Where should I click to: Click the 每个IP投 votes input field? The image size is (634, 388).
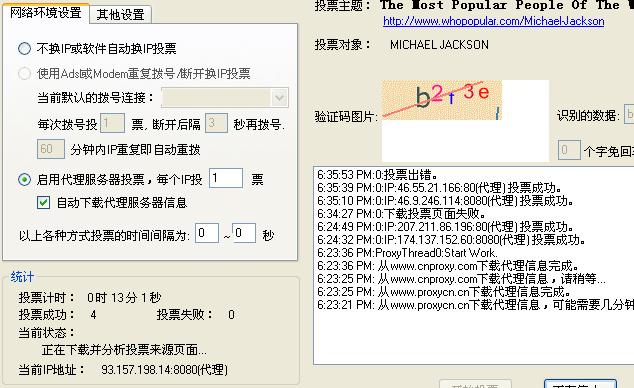226,178
